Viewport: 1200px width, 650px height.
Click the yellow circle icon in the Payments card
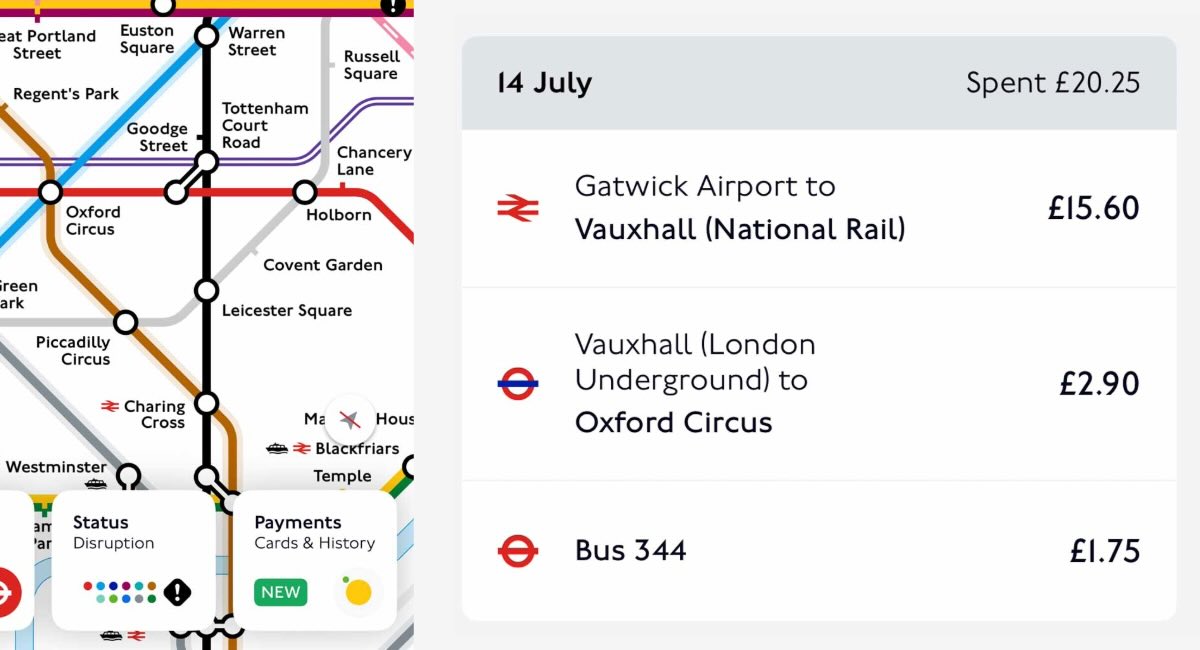pyautogui.click(x=357, y=592)
